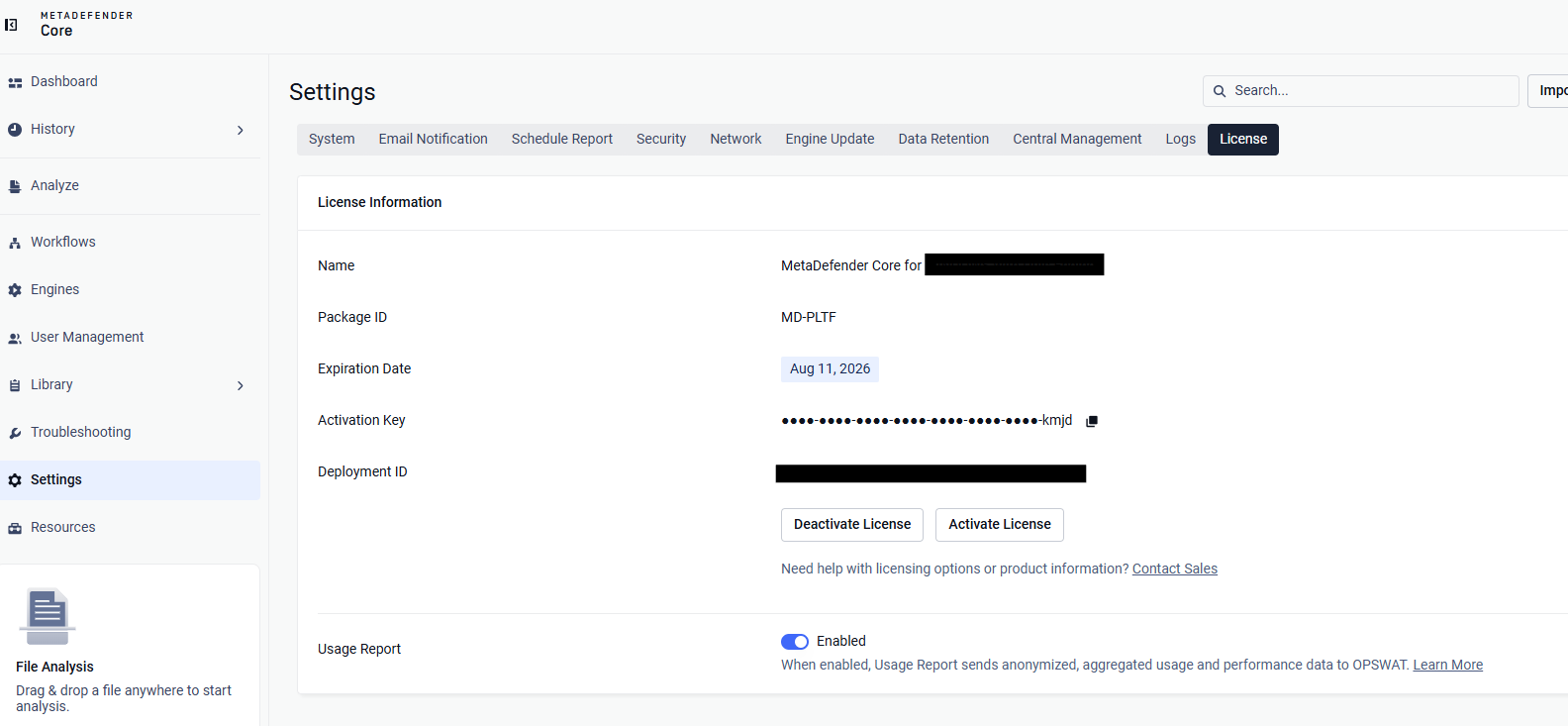Open the Learn More link
The width and height of the screenshot is (1568, 726).
pos(1447,666)
